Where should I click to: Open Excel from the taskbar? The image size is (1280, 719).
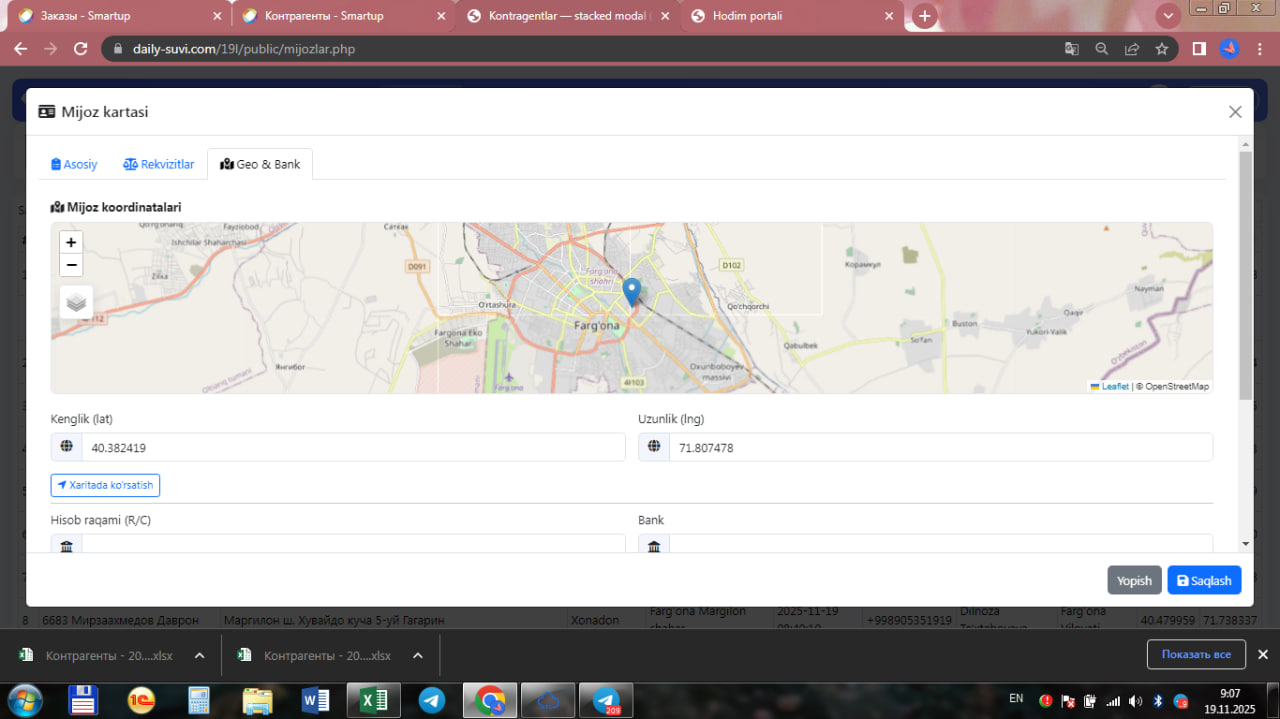point(373,700)
